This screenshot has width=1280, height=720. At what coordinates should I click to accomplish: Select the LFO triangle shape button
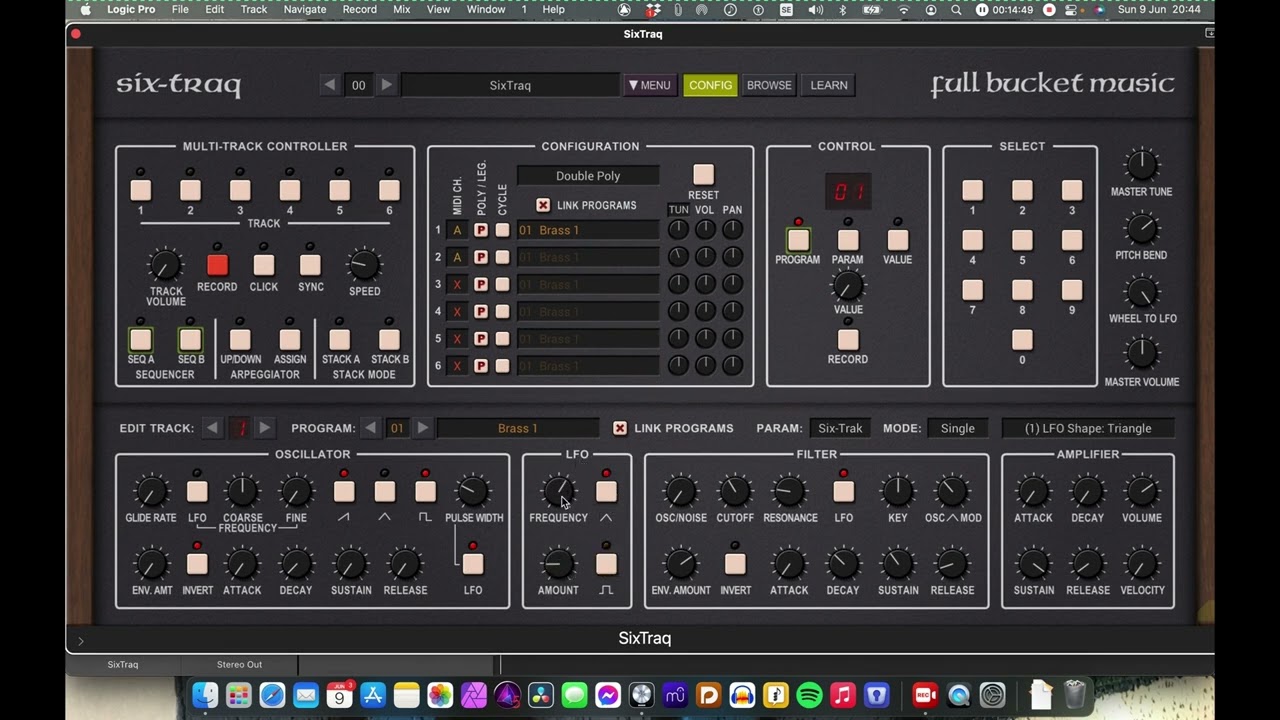coord(606,491)
